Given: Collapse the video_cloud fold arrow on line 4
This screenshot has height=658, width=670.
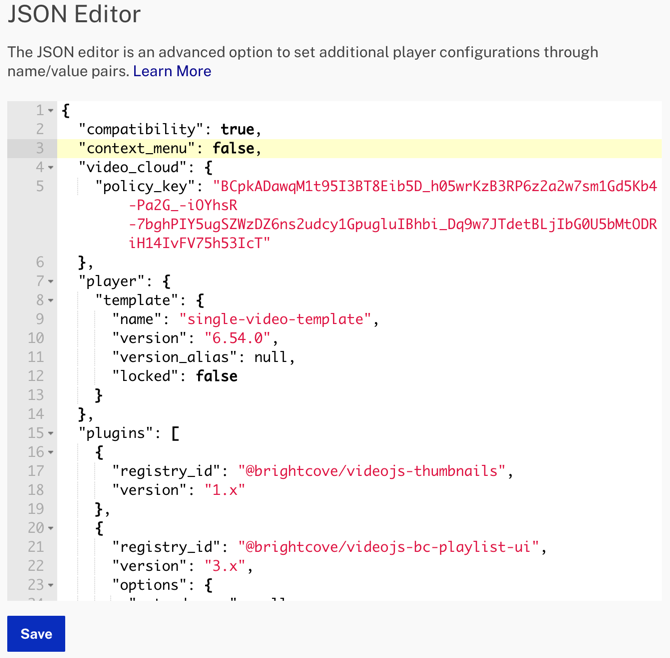Looking at the screenshot, I should coord(51,167).
